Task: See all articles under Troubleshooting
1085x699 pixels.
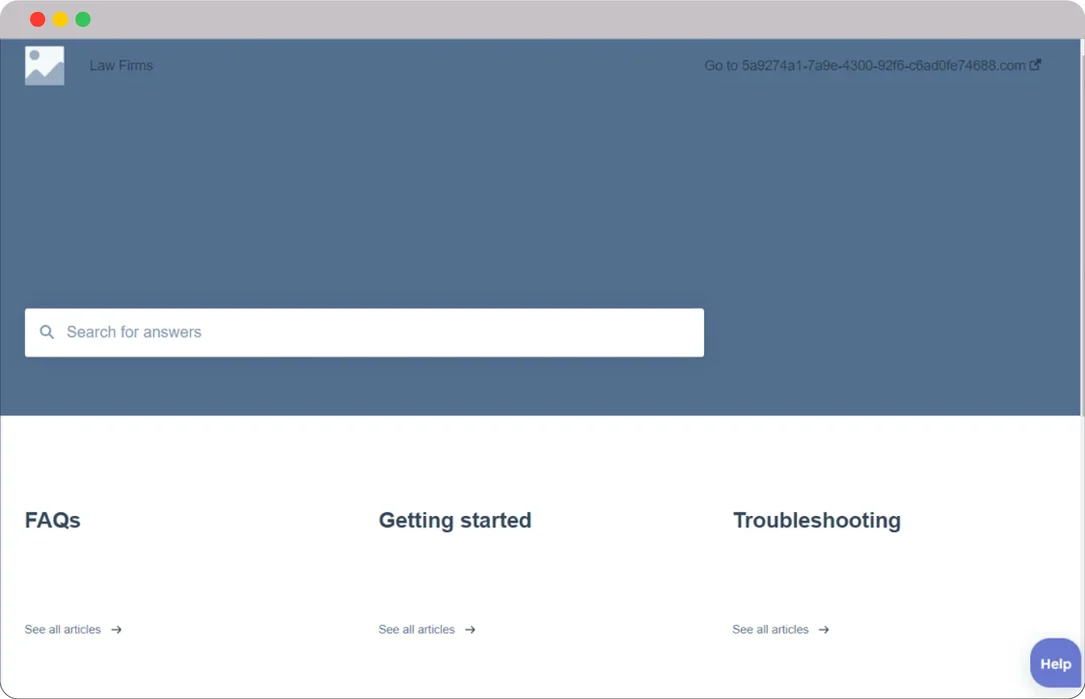Action: (x=769, y=629)
